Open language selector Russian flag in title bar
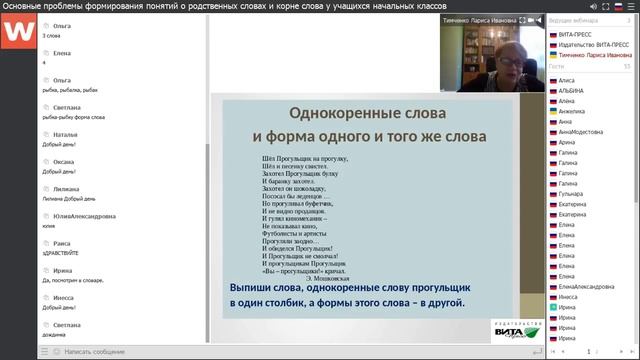This screenshot has width=640, height=360. pyautogui.click(x=618, y=7)
